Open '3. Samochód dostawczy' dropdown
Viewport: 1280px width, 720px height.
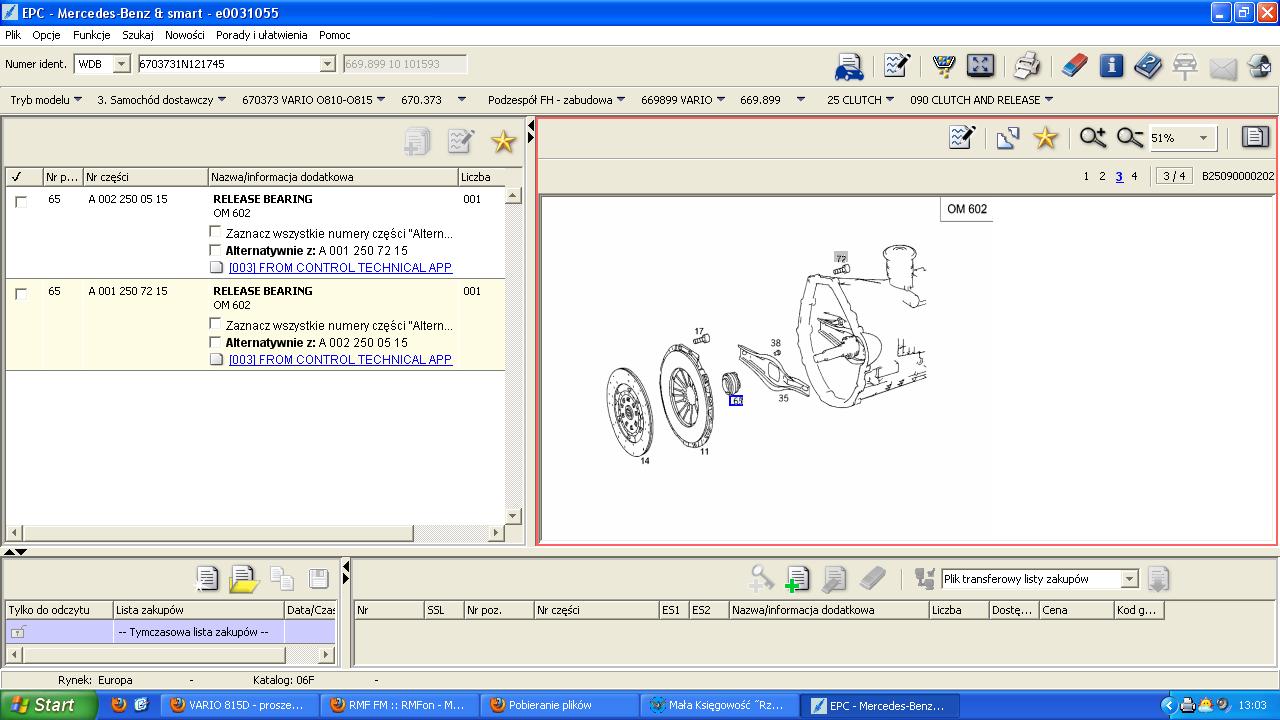tap(162, 100)
